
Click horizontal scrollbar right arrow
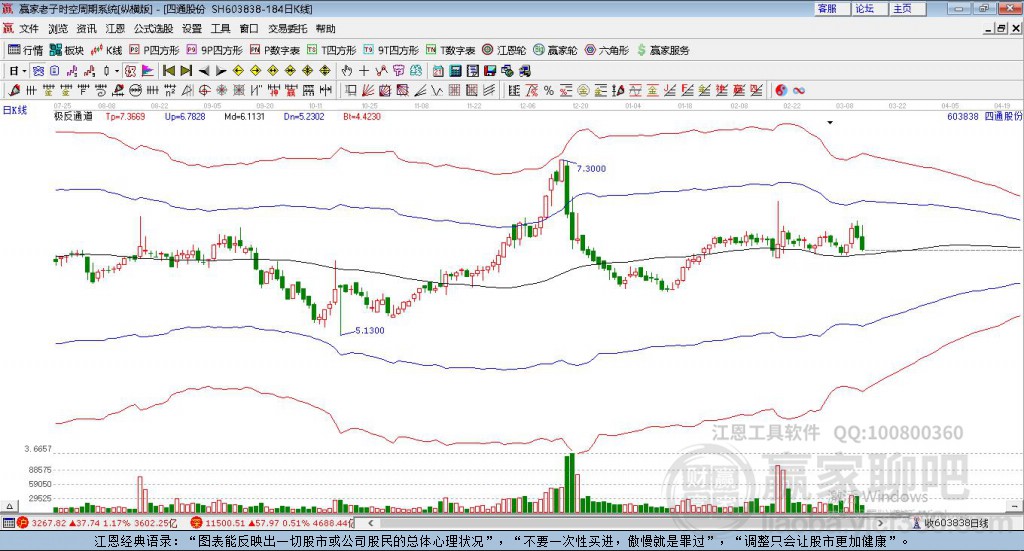pyautogui.click(x=880, y=523)
